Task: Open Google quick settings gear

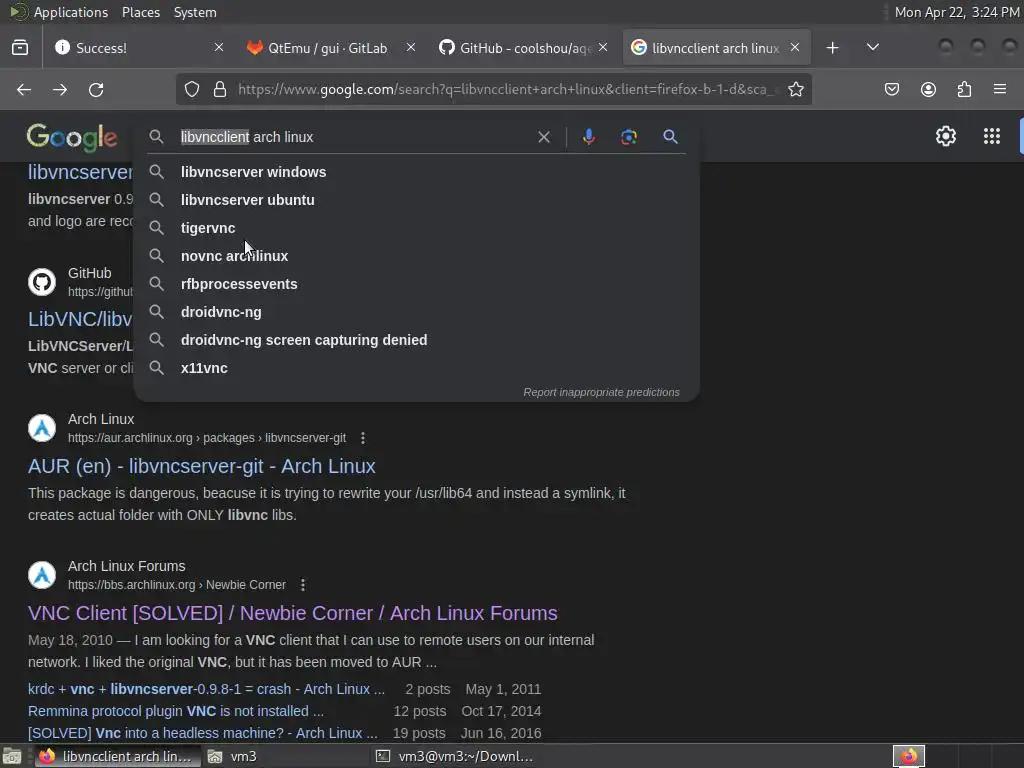Action: (x=946, y=136)
